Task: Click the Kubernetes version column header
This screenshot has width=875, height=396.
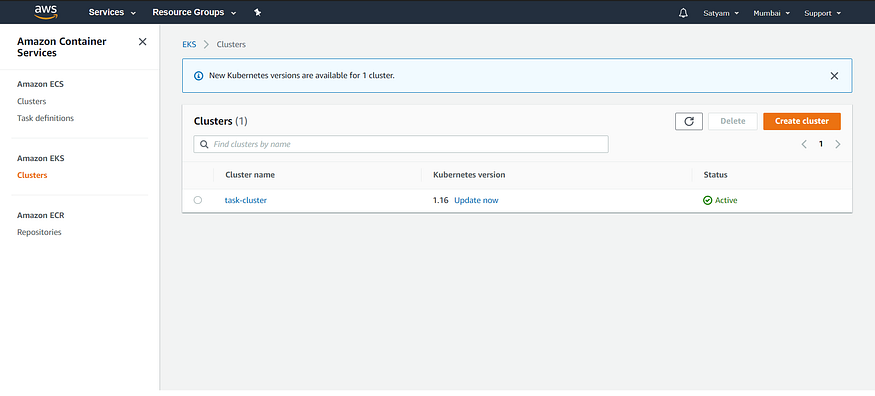Action: pyautogui.click(x=469, y=175)
